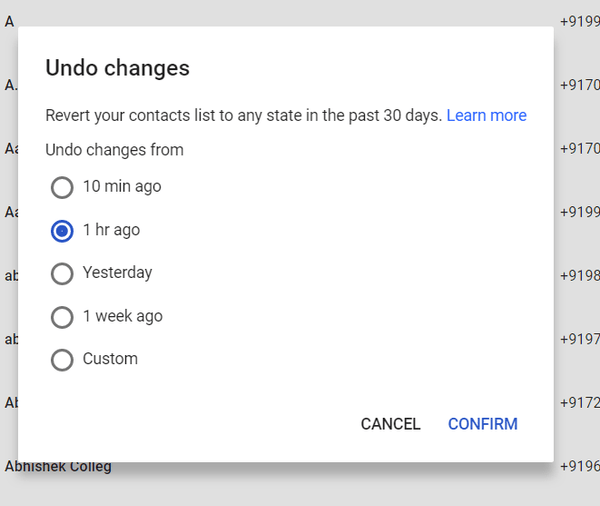Viewport: 600px width, 506px height.
Task: Click the 'Undo changes from' label
Action: point(114,150)
